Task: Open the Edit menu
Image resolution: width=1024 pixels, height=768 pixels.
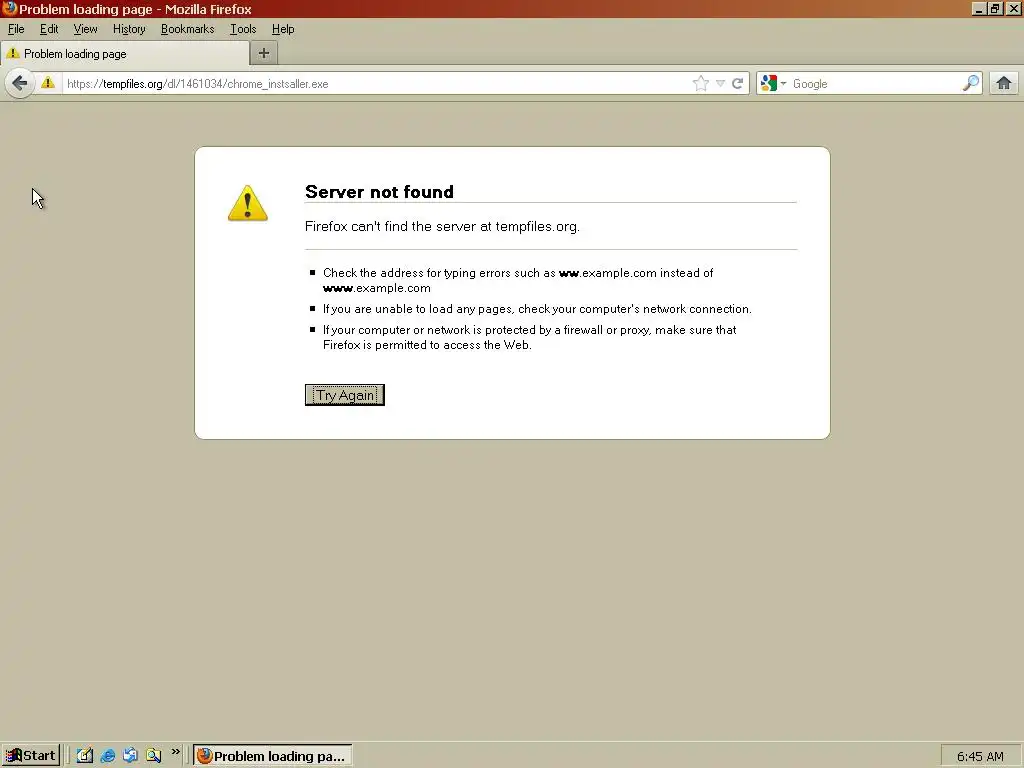Action: [49, 29]
